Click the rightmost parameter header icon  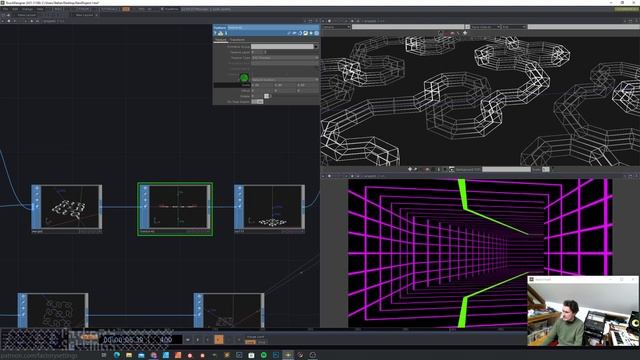316,33
